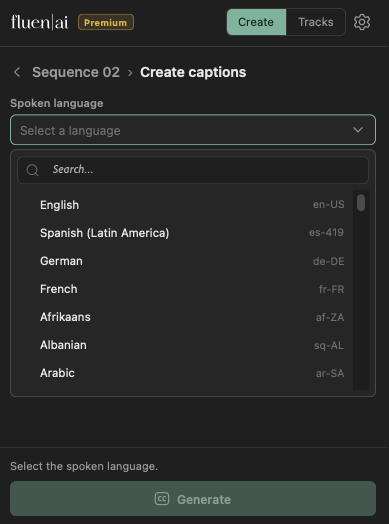This screenshot has height=524, width=389.
Task: Click the en-US language code
Action: (x=329, y=204)
